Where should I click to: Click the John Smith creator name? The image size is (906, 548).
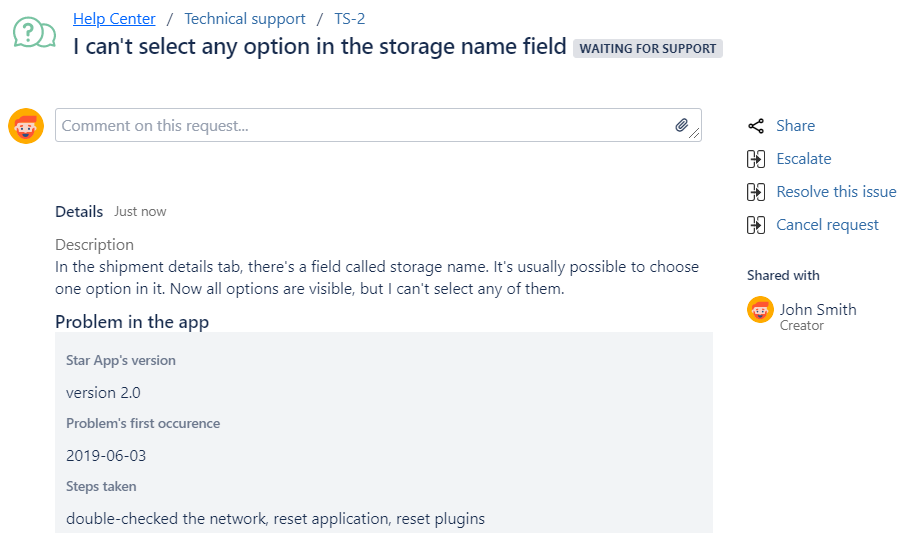(818, 309)
